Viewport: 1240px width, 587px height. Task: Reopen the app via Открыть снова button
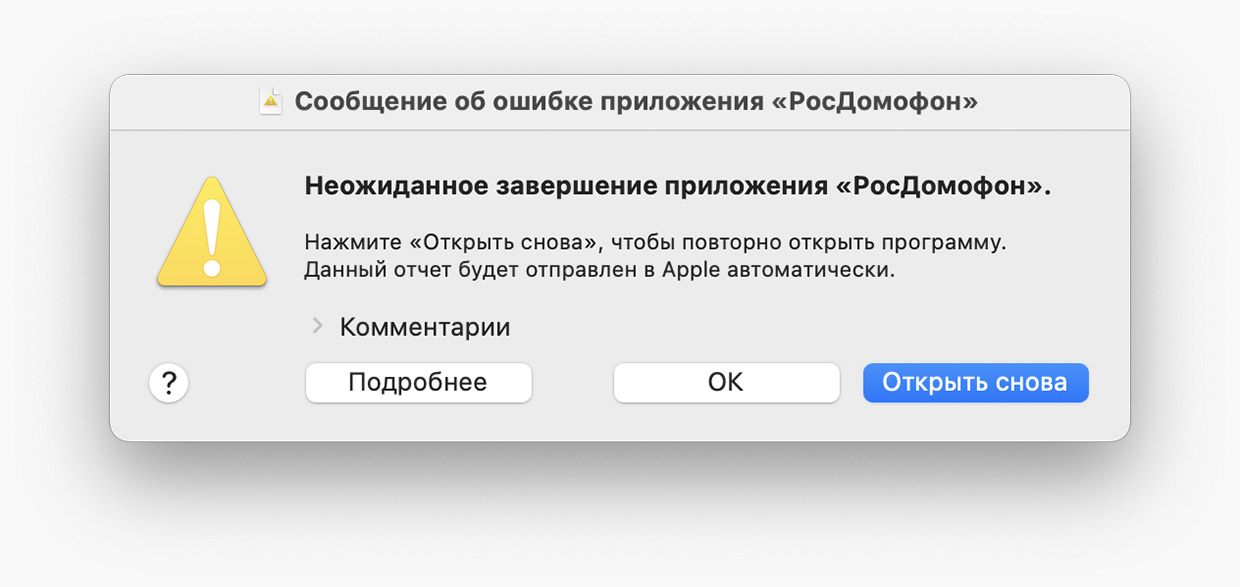coord(975,383)
